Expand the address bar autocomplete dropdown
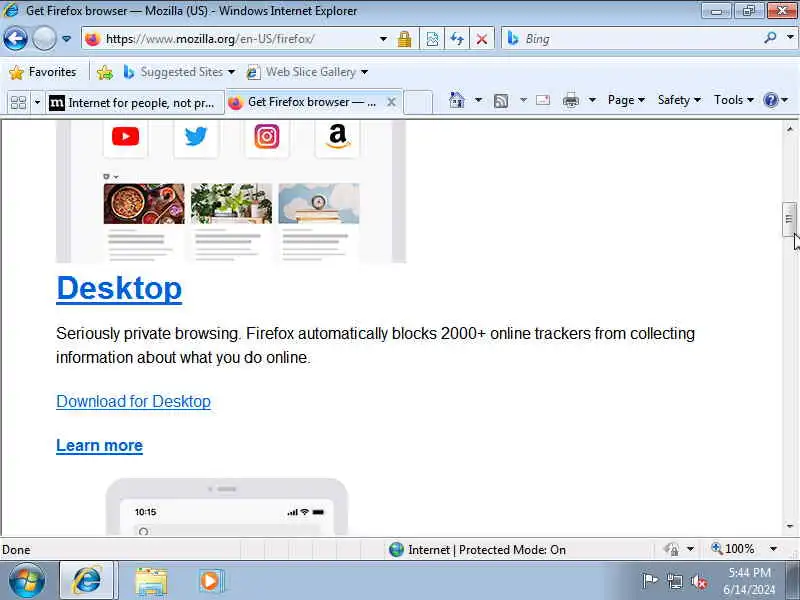This screenshot has width=800, height=600. point(383,39)
